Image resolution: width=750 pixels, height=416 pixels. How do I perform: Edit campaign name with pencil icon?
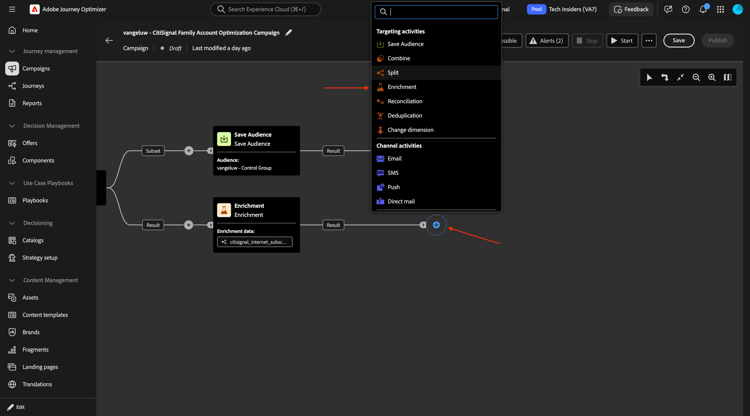click(x=288, y=33)
